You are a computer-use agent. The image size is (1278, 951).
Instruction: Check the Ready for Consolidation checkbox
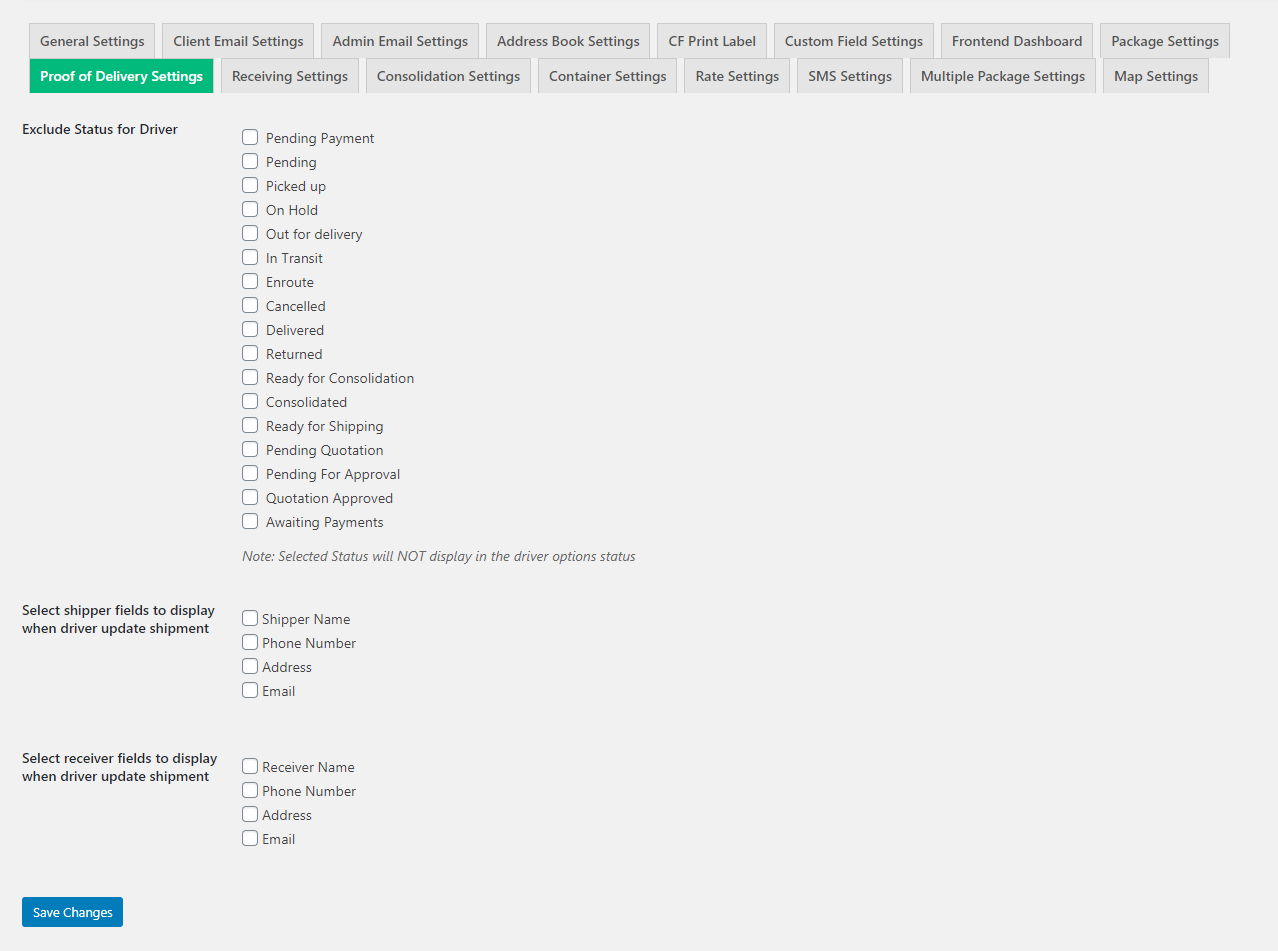[x=250, y=377]
